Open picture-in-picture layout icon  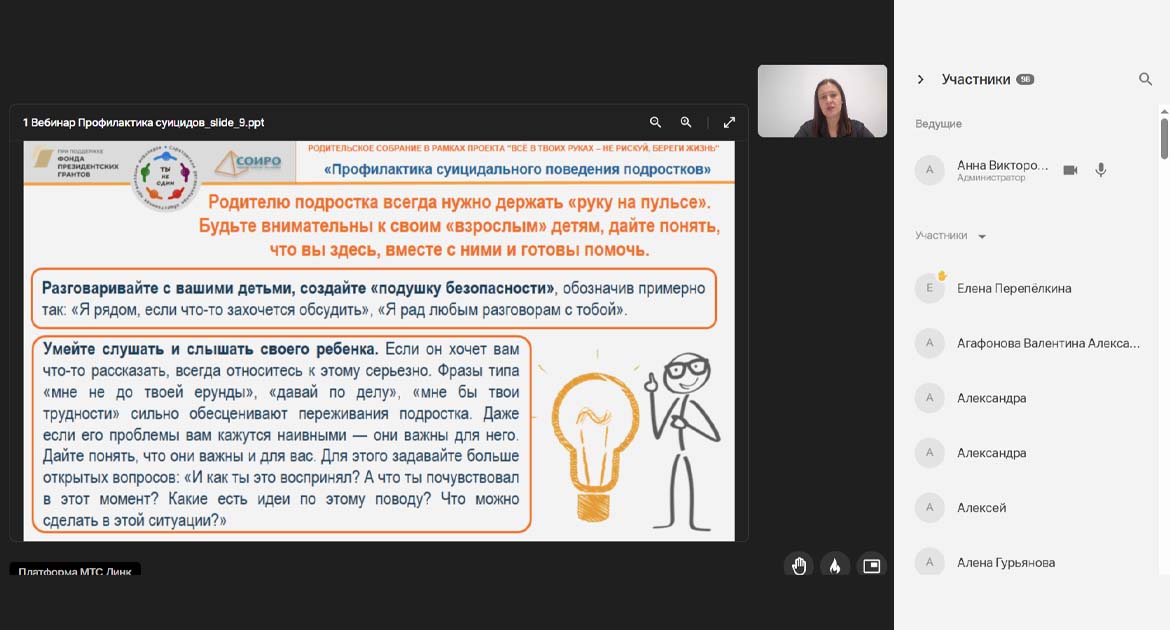click(x=872, y=566)
